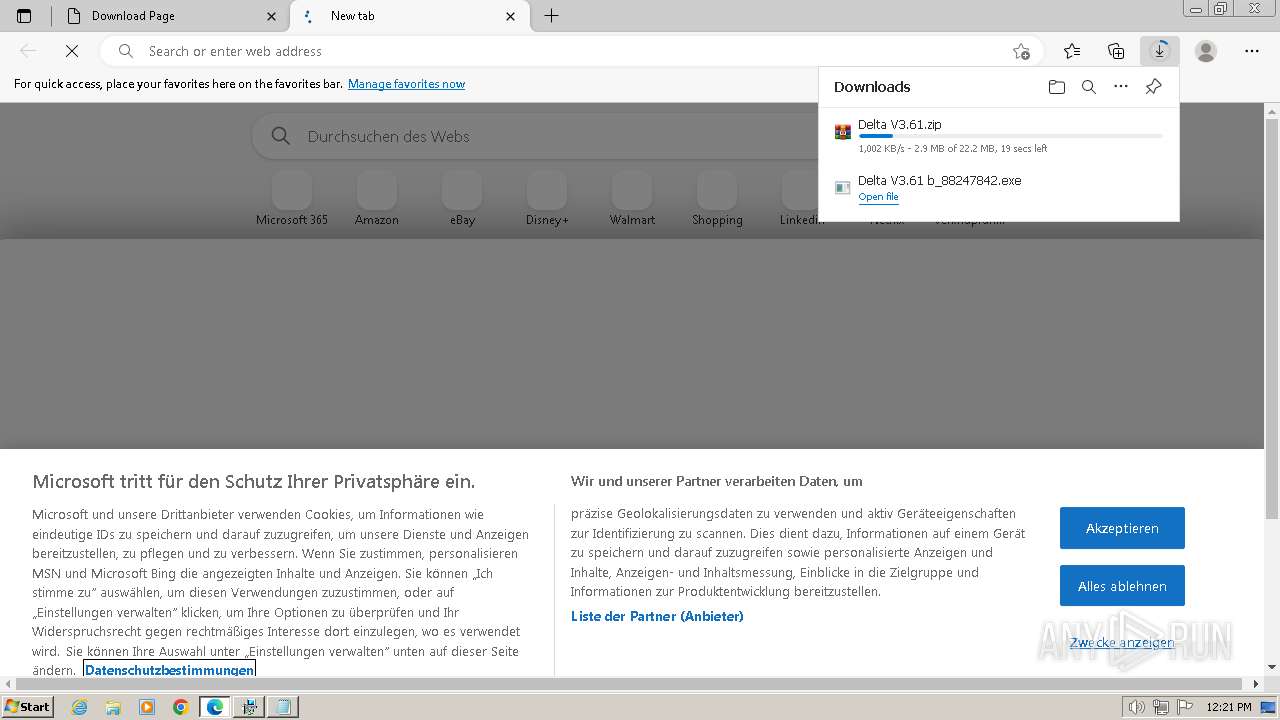Toggle the Downloads toolbar button
This screenshot has height=720, width=1280.
tap(1160, 51)
